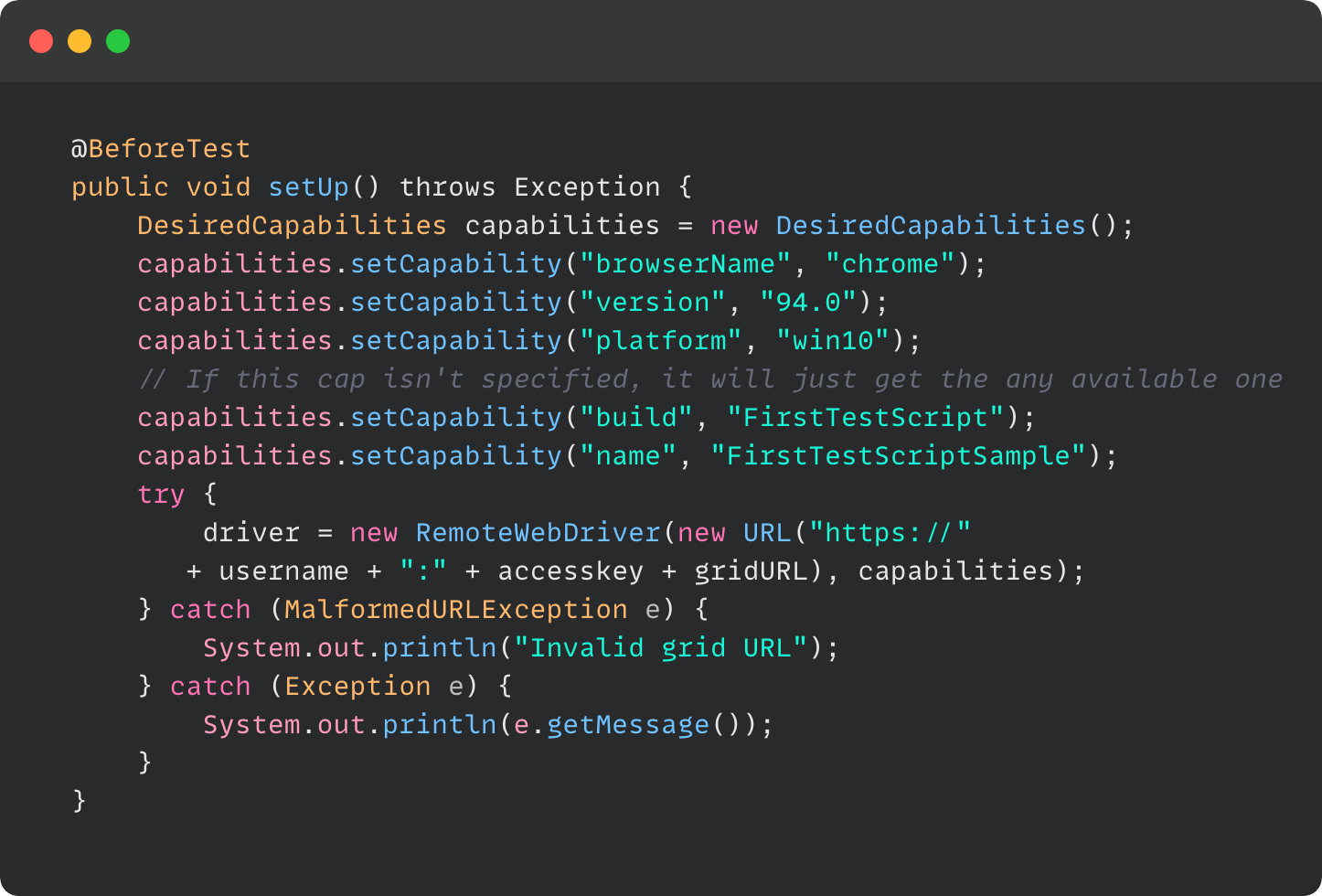Click the accesskey variable
Screen dimensions: 1322x896
570,571
